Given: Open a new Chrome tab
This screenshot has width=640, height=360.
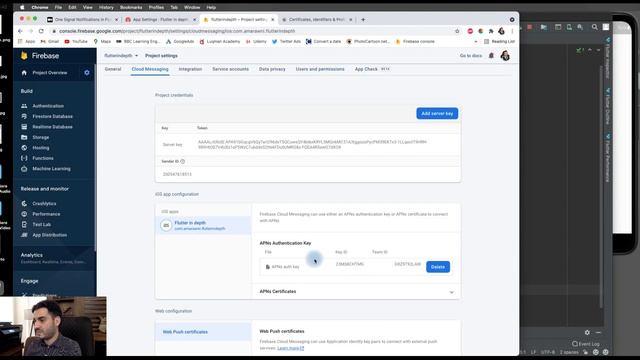Looking at the screenshot, I should (363, 20).
